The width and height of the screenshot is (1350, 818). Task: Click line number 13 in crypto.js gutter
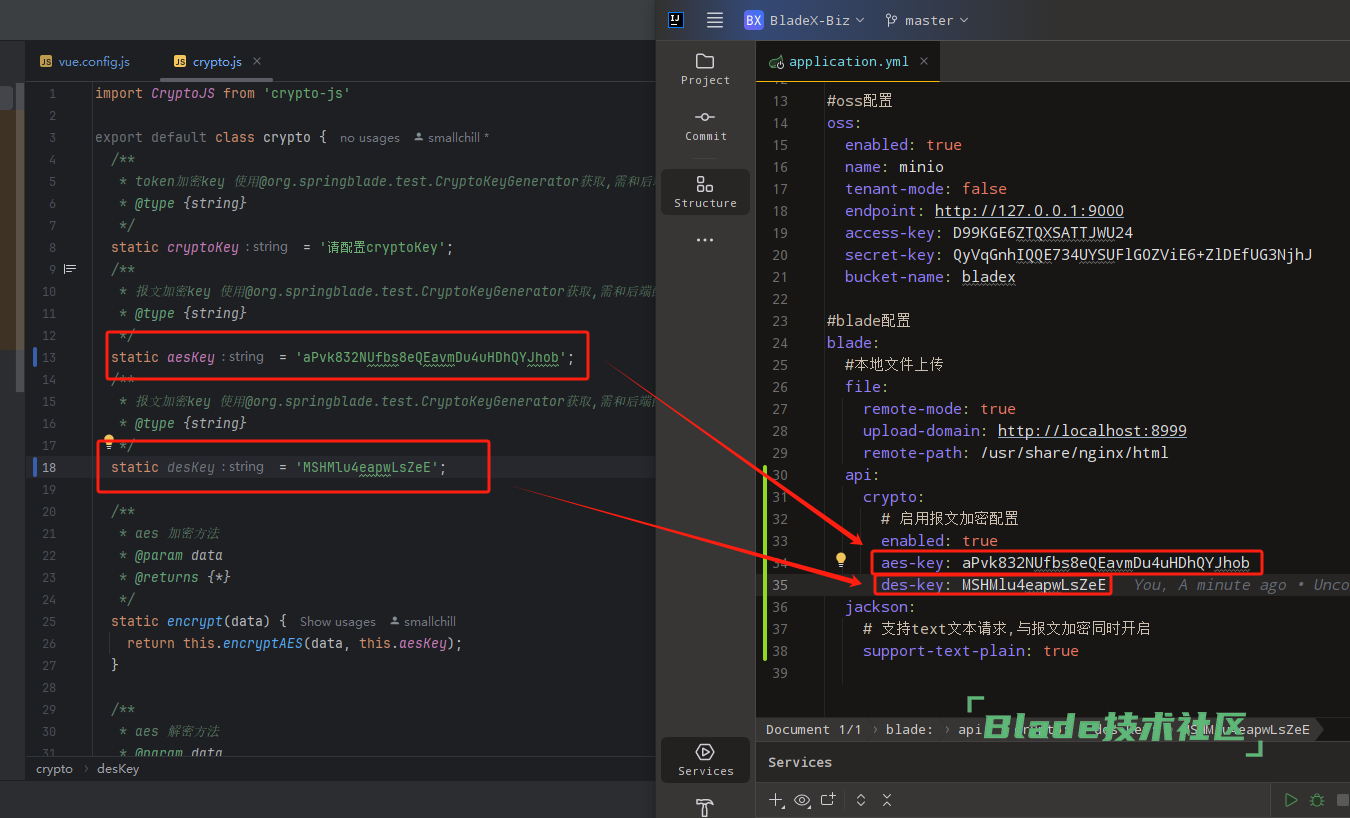click(49, 357)
